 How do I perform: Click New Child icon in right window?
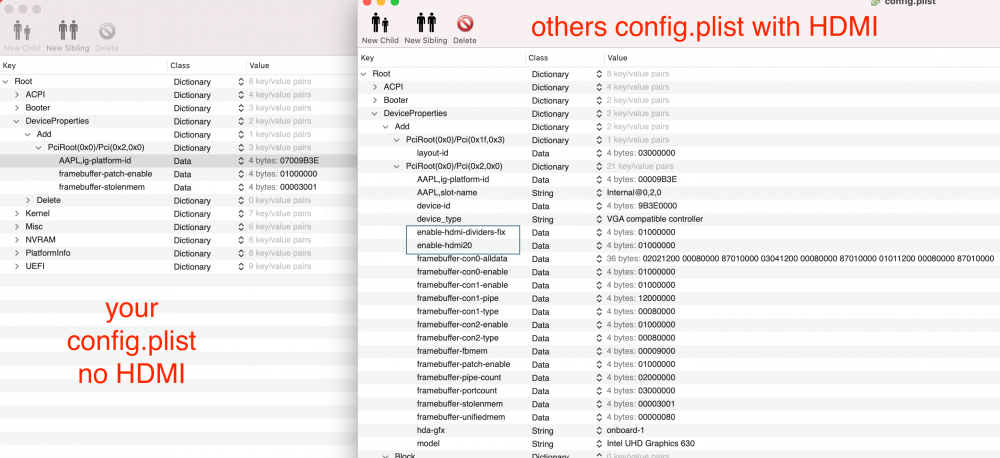pos(380,23)
